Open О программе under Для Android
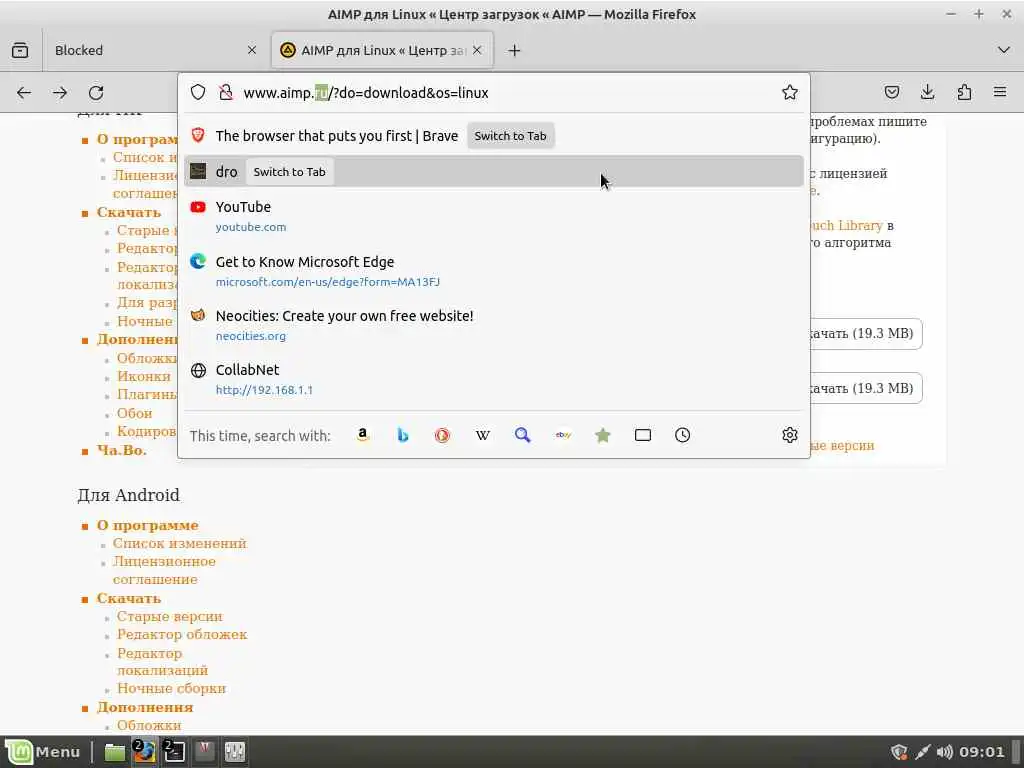Screen dimensions: 1024x768 (148, 525)
